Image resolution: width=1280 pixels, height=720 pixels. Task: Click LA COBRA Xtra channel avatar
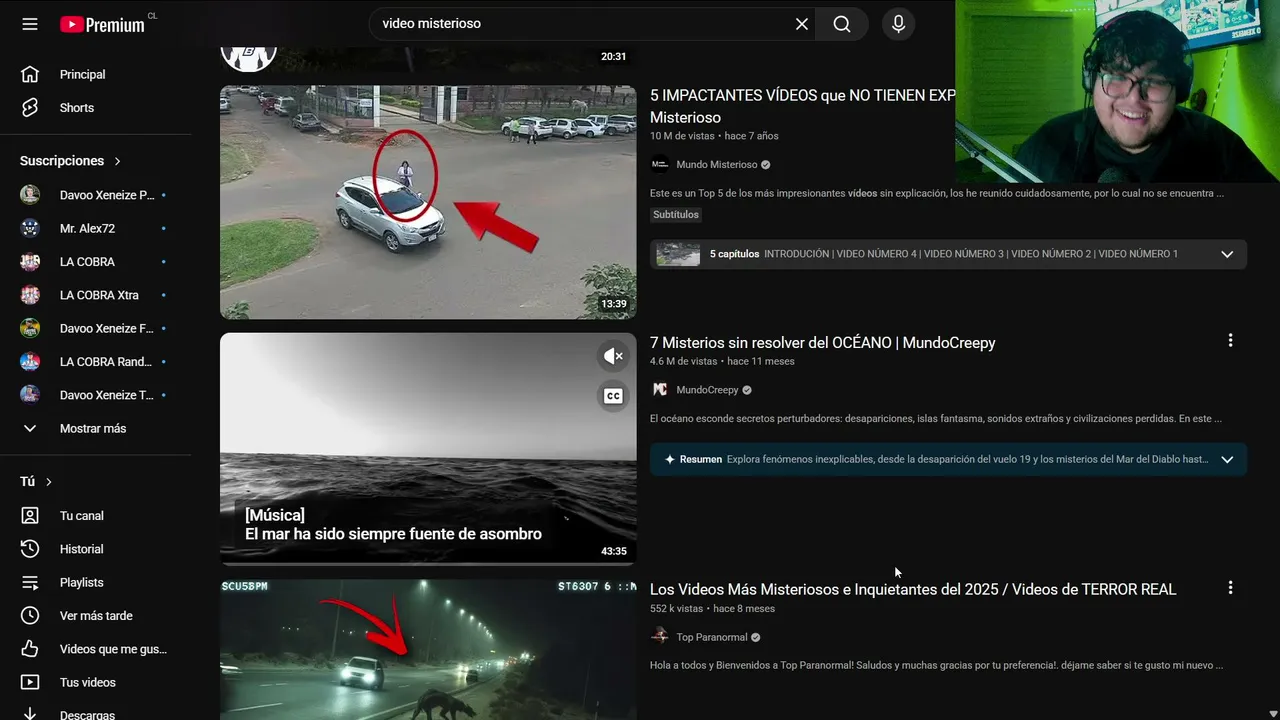click(30, 295)
